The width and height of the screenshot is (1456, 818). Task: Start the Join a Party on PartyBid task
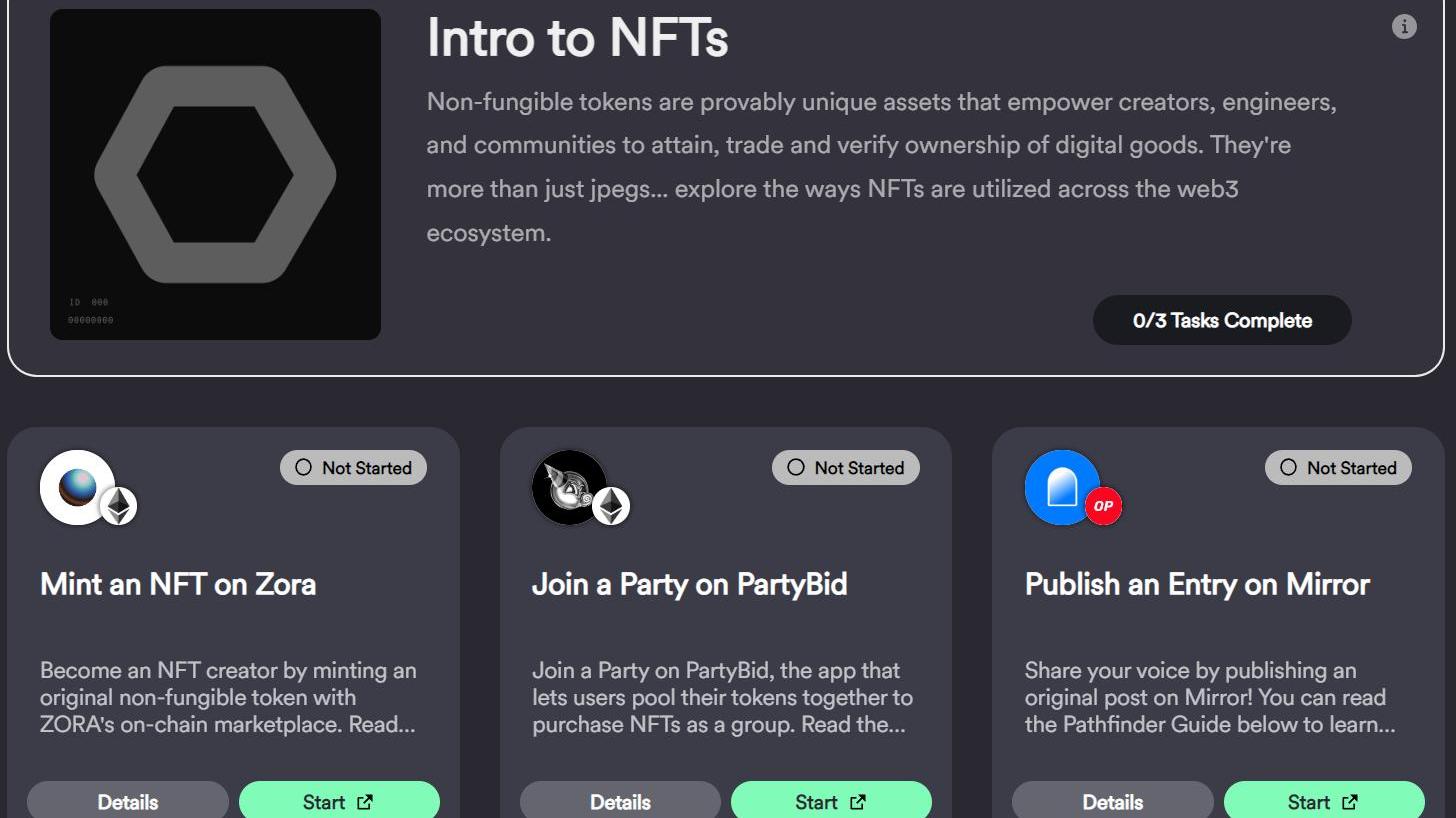point(831,801)
